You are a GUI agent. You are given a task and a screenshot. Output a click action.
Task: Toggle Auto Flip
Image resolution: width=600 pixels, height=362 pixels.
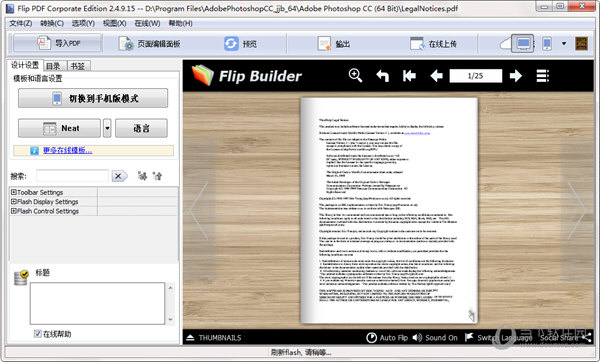(387, 338)
